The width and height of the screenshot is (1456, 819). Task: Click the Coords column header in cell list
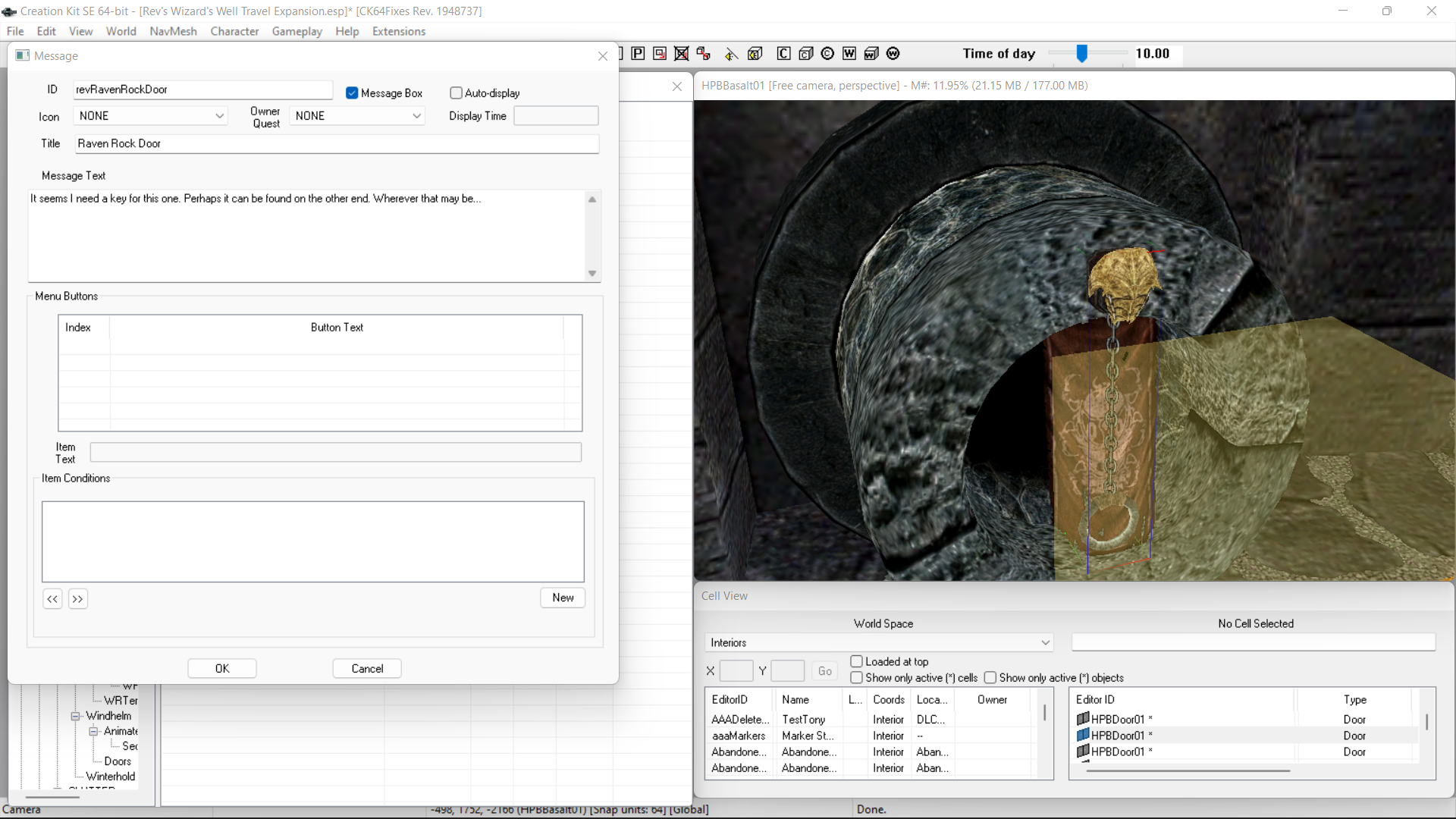pos(889,699)
